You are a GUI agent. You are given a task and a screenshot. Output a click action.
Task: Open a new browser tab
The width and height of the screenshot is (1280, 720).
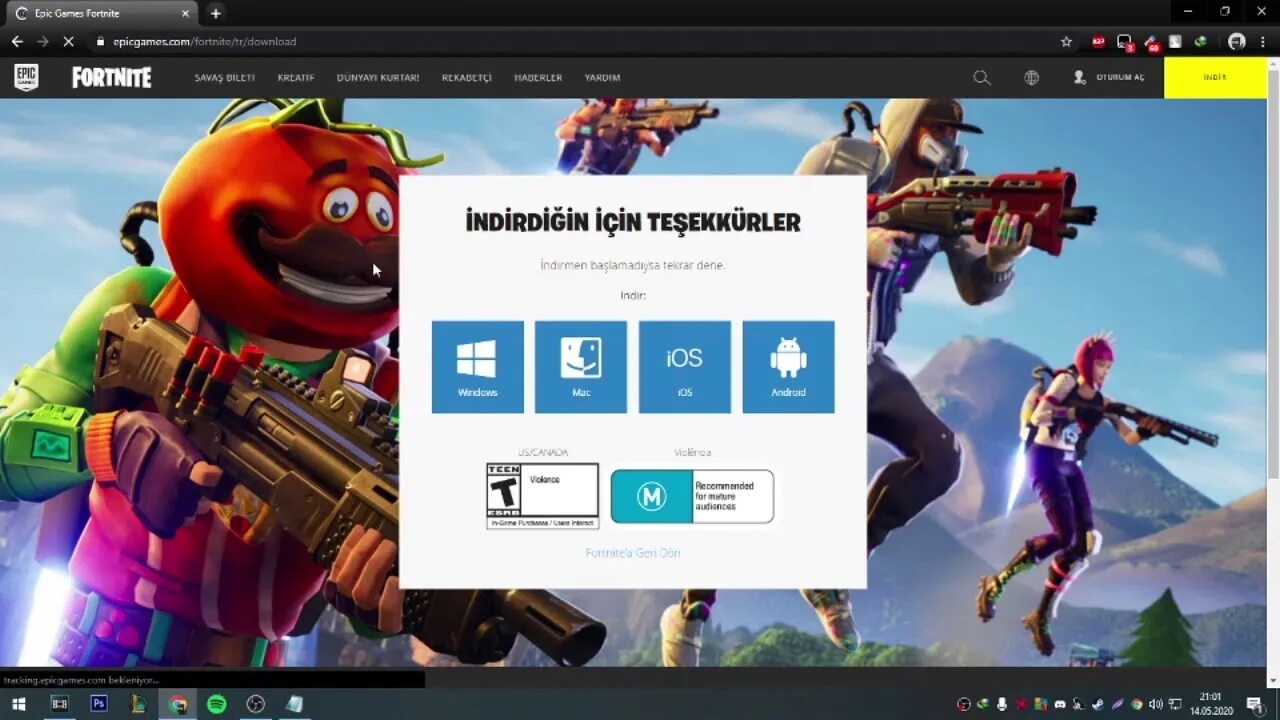point(215,13)
